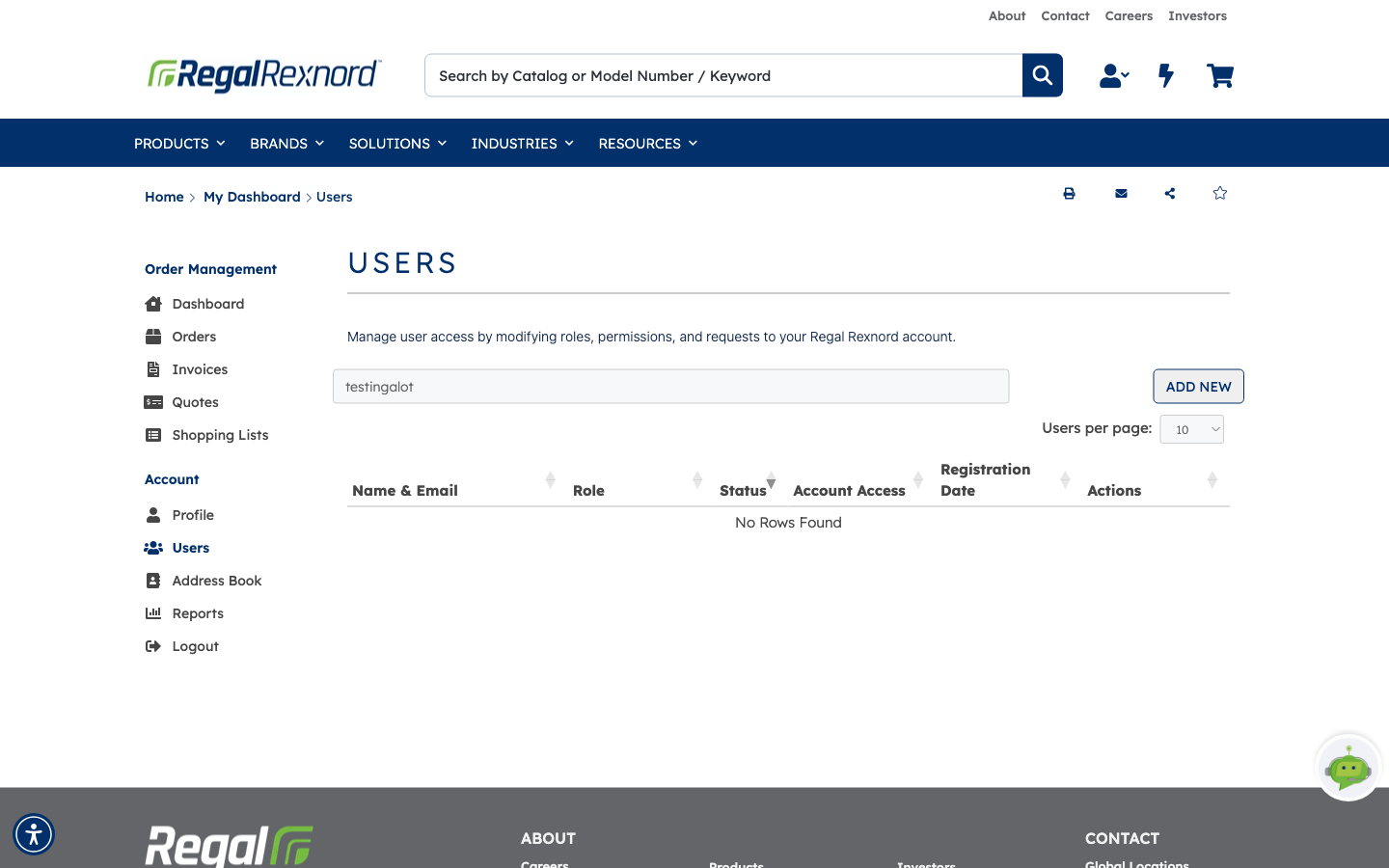The height and width of the screenshot is (868, 1389).
Task: Open the About link in header
Action: (x=1007, y=15)
